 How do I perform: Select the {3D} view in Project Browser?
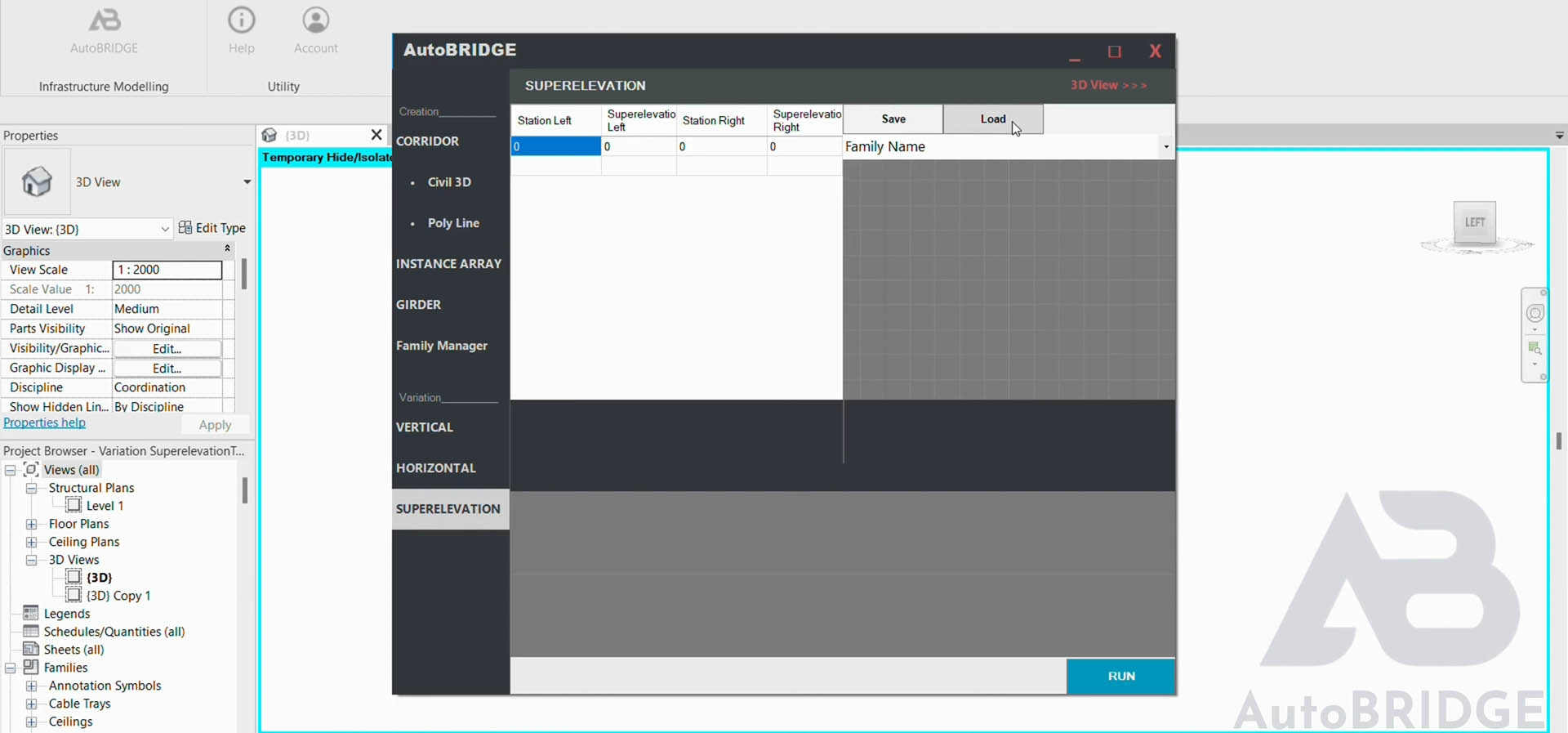tap(99, 578)
